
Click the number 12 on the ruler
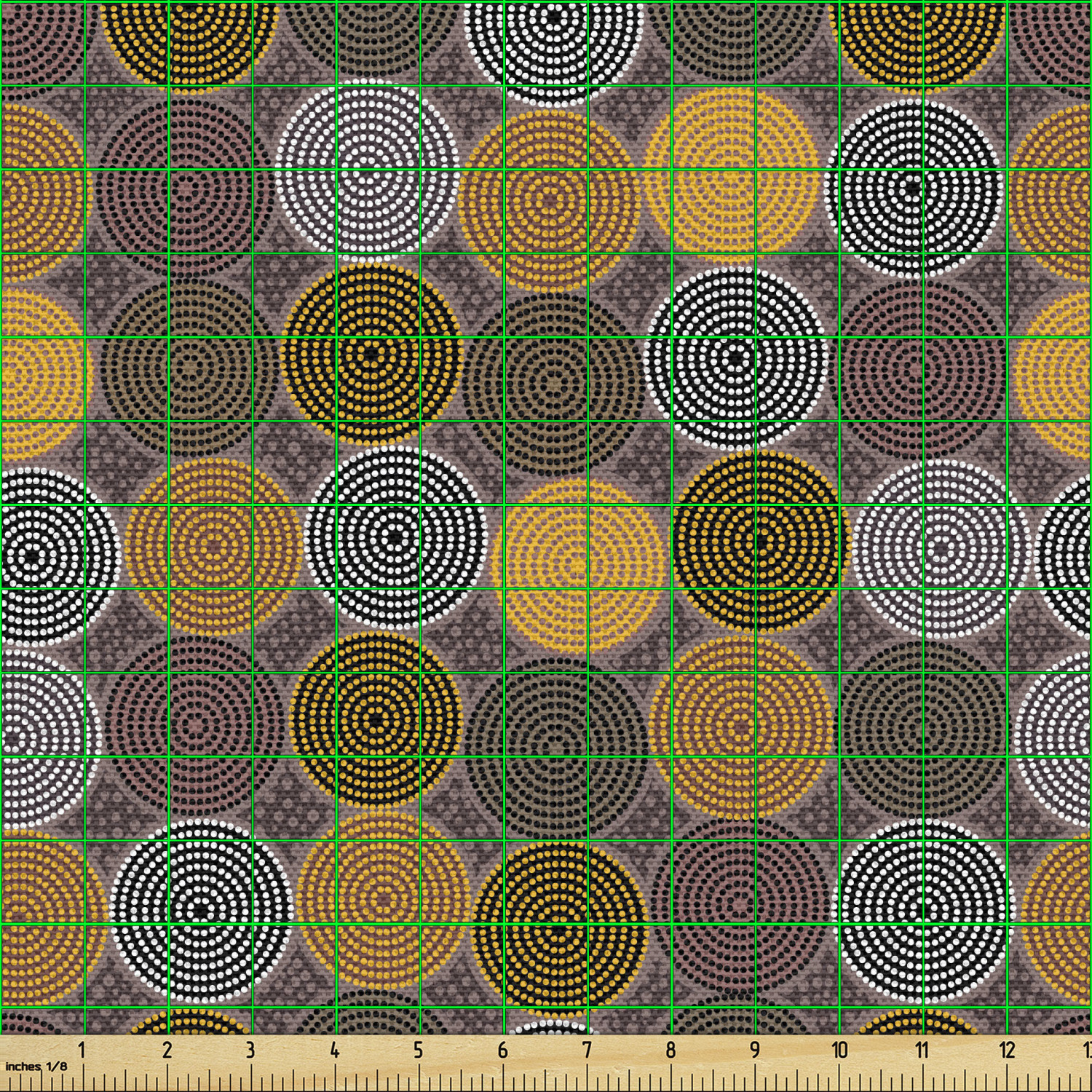click(1007, 1050)
